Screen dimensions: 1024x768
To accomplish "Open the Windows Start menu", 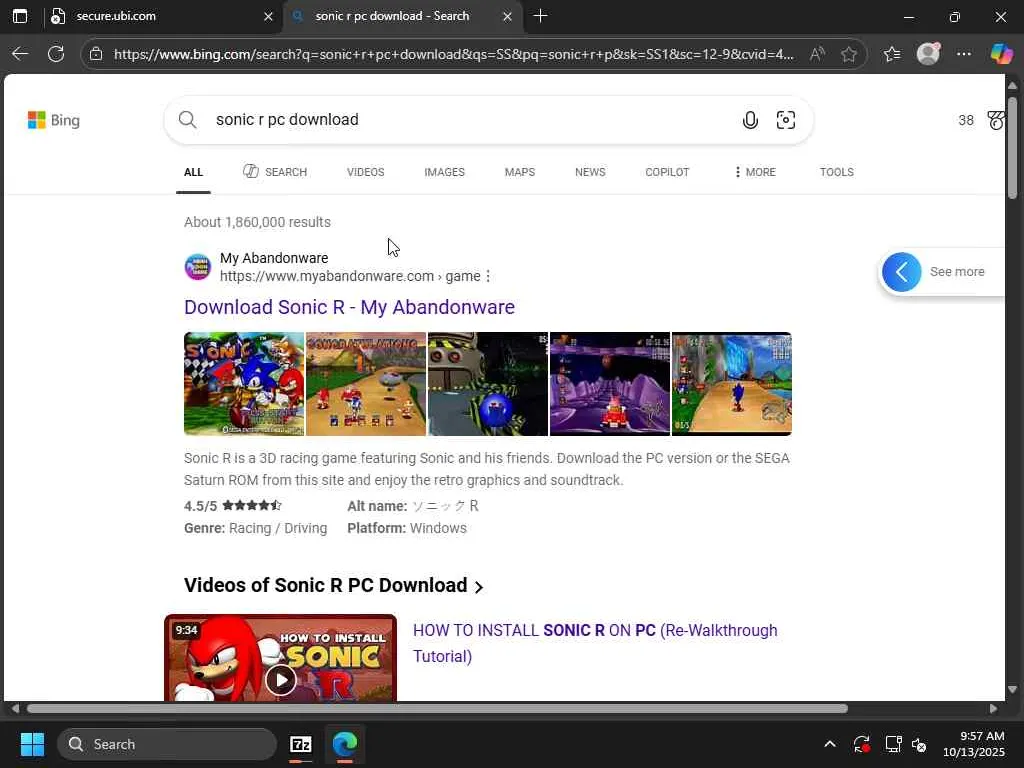I will click(x=32, y=744).
